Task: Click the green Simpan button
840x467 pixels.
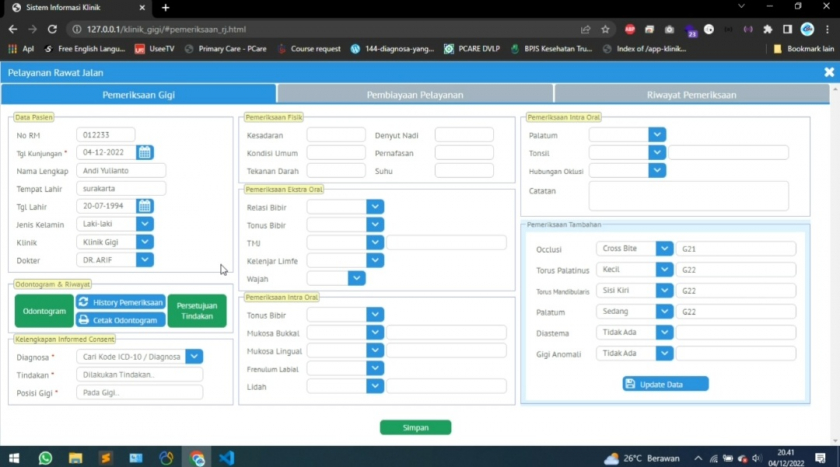Action: pos(415,427)
